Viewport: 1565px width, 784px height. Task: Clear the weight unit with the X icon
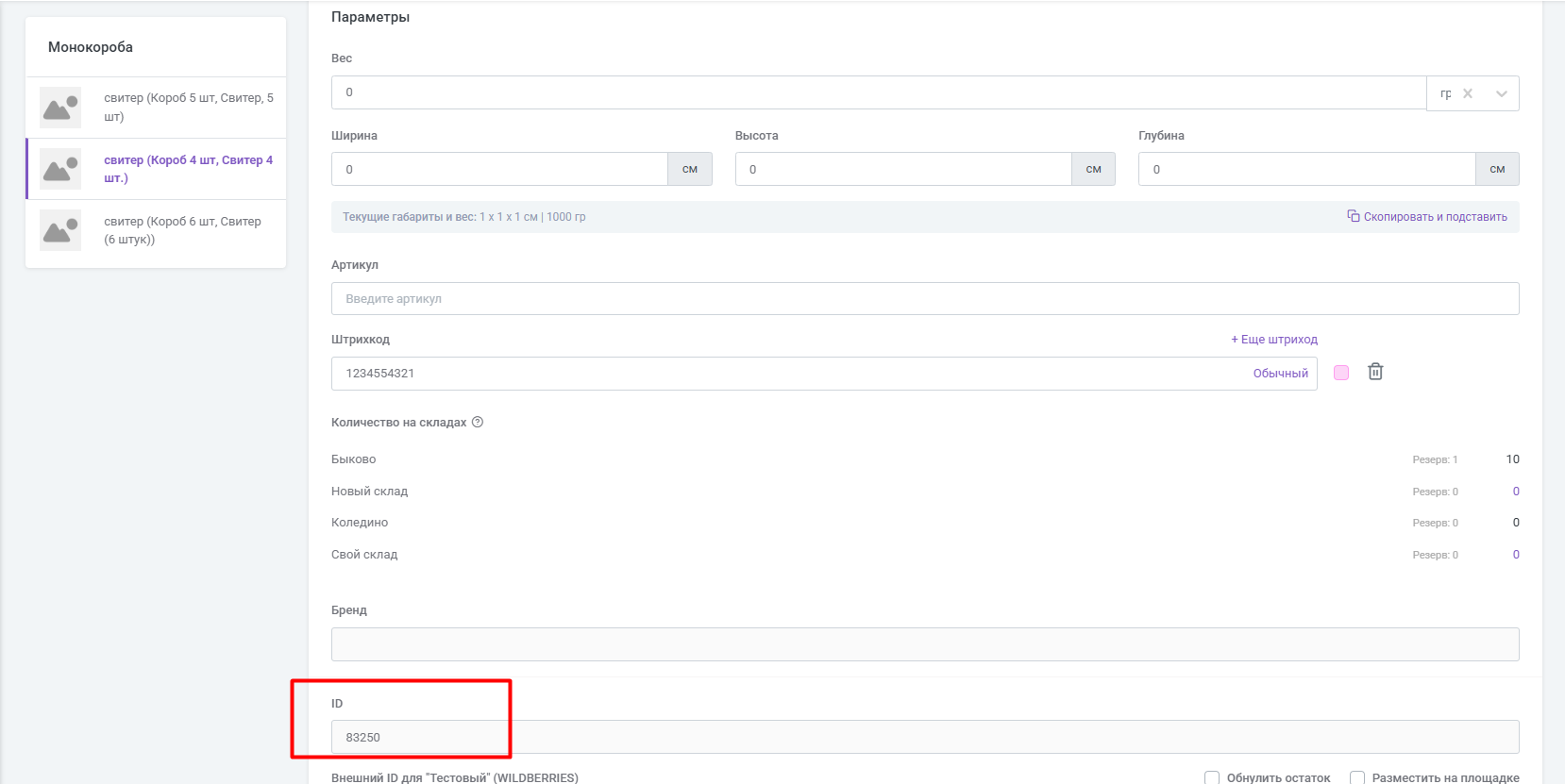(x=1468, y=93)
